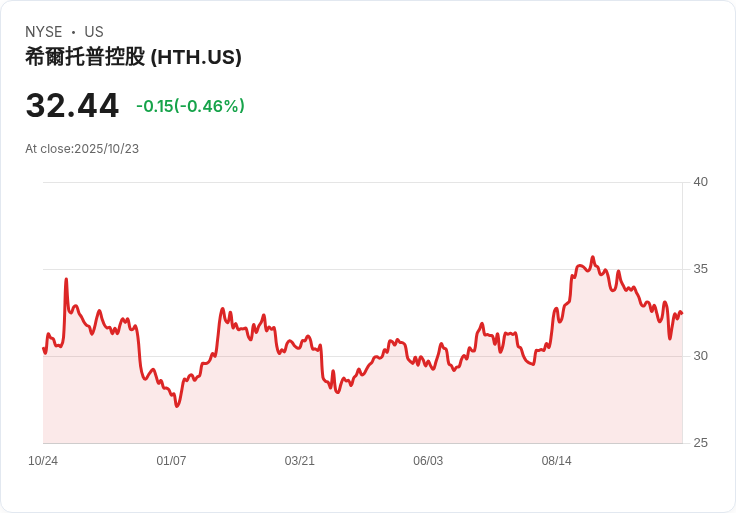Viewport: 736px width, 513px height.
Task: Select the green -0.15(-0.46%) change value
Action: 190,106
